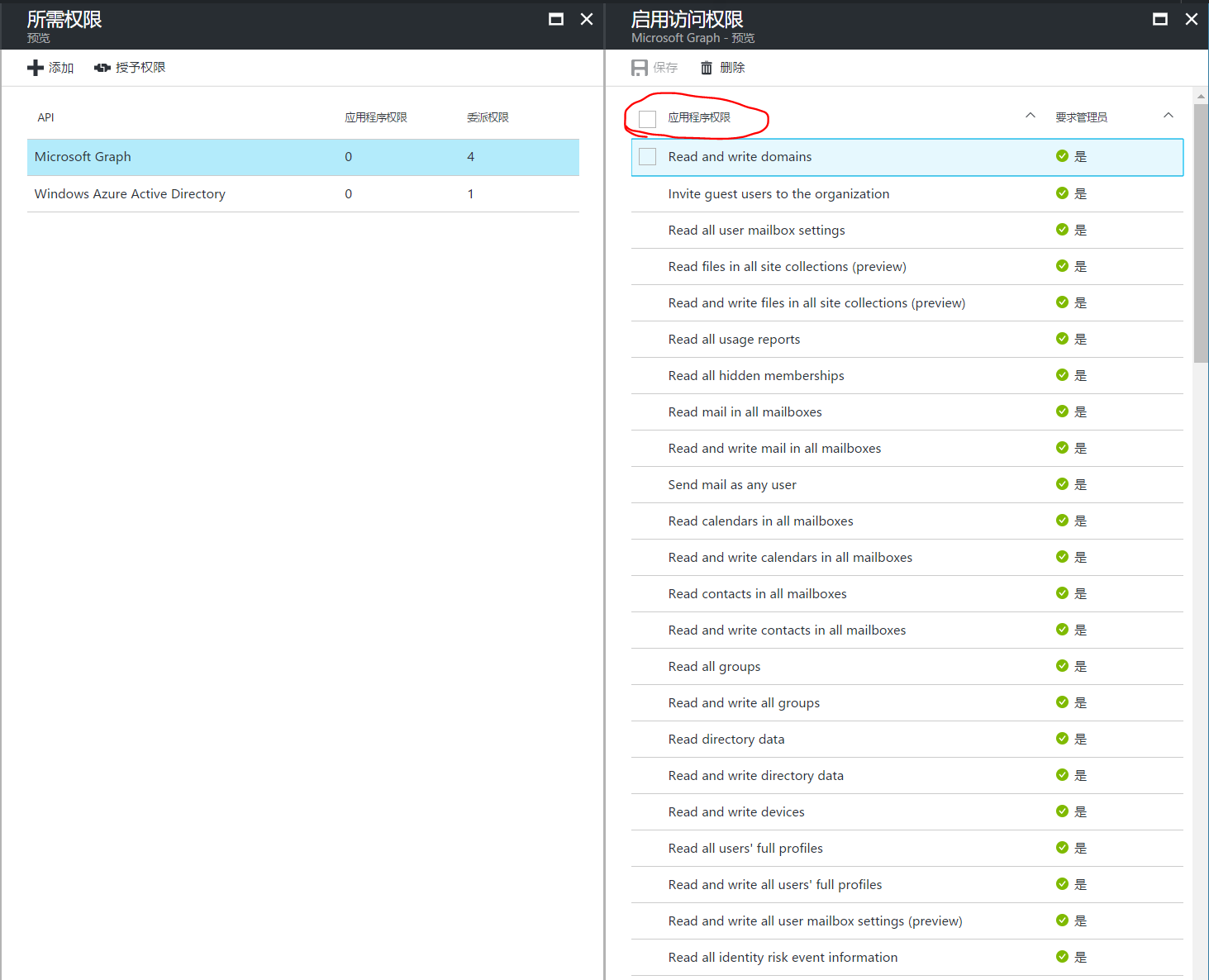Select Read all identity risk event information
This screenshot has width=1209, height=980.
tap(907, 957)
